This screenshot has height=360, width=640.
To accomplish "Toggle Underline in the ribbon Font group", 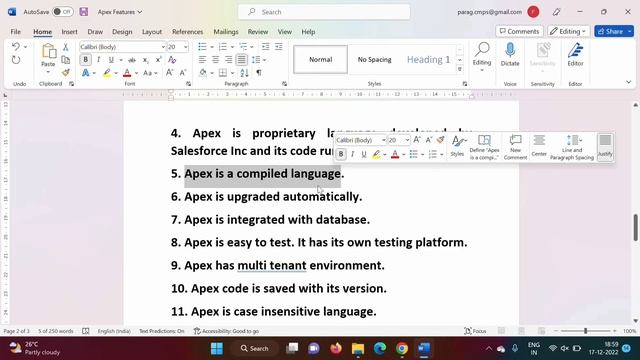I will click(x=111, y=60).
